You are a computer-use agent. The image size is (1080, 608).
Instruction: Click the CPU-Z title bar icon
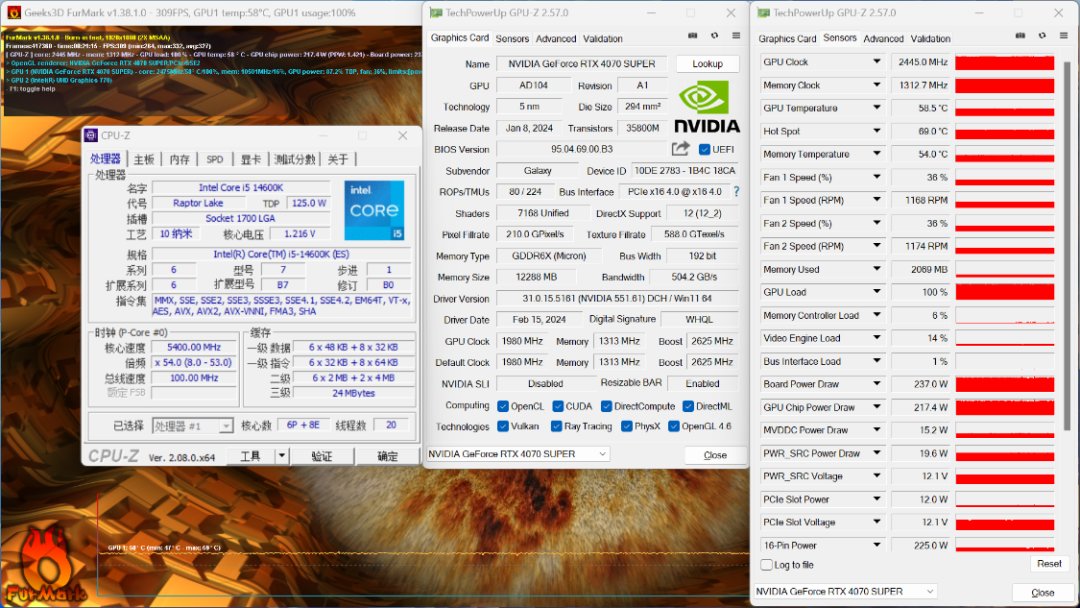coord(91,136)
